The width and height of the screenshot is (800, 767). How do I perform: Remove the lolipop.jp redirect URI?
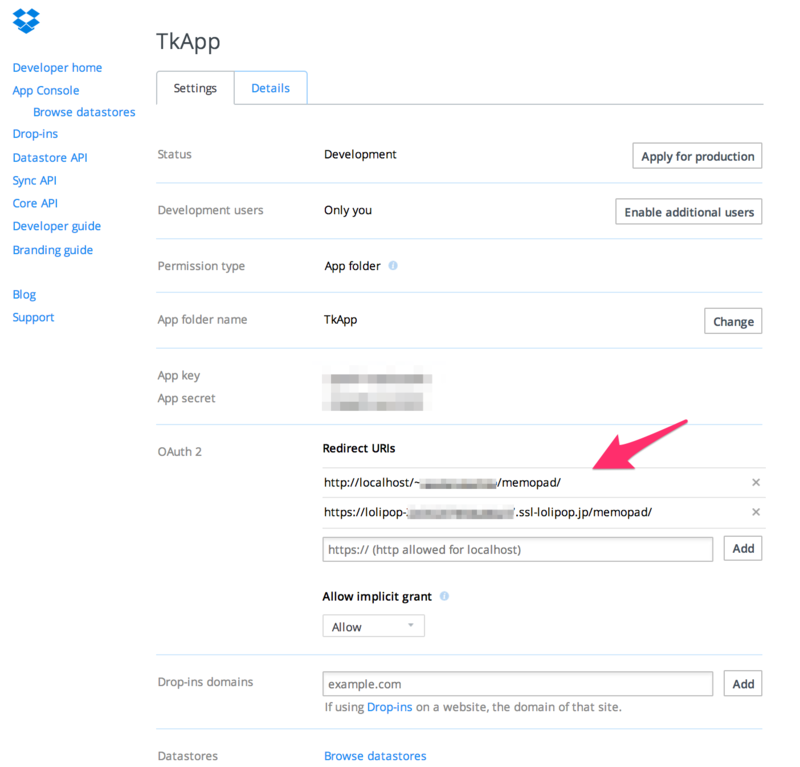click(756, 512)
